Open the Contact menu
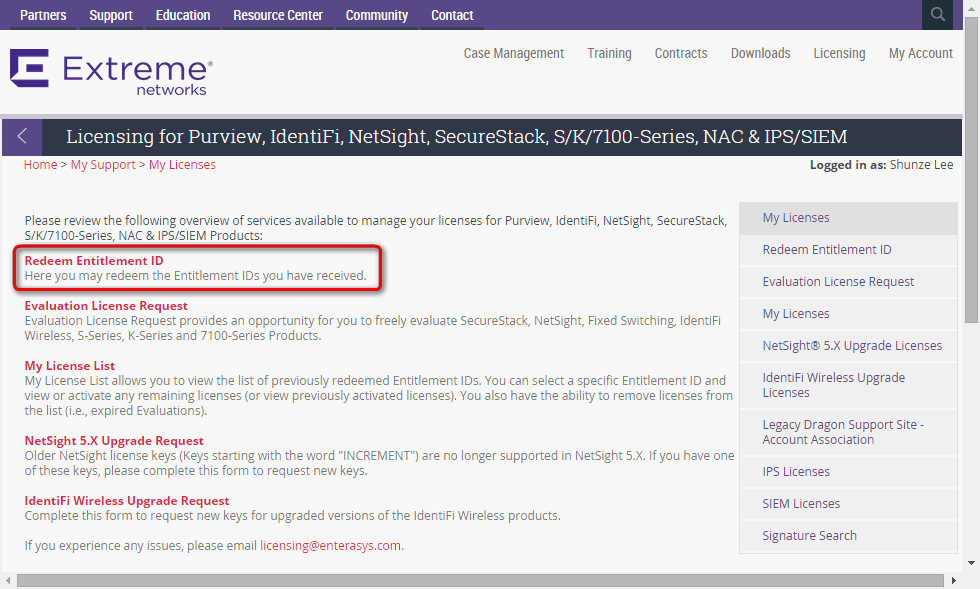The width and height of the screenshot is (980, 589). [x=452, y=15]
